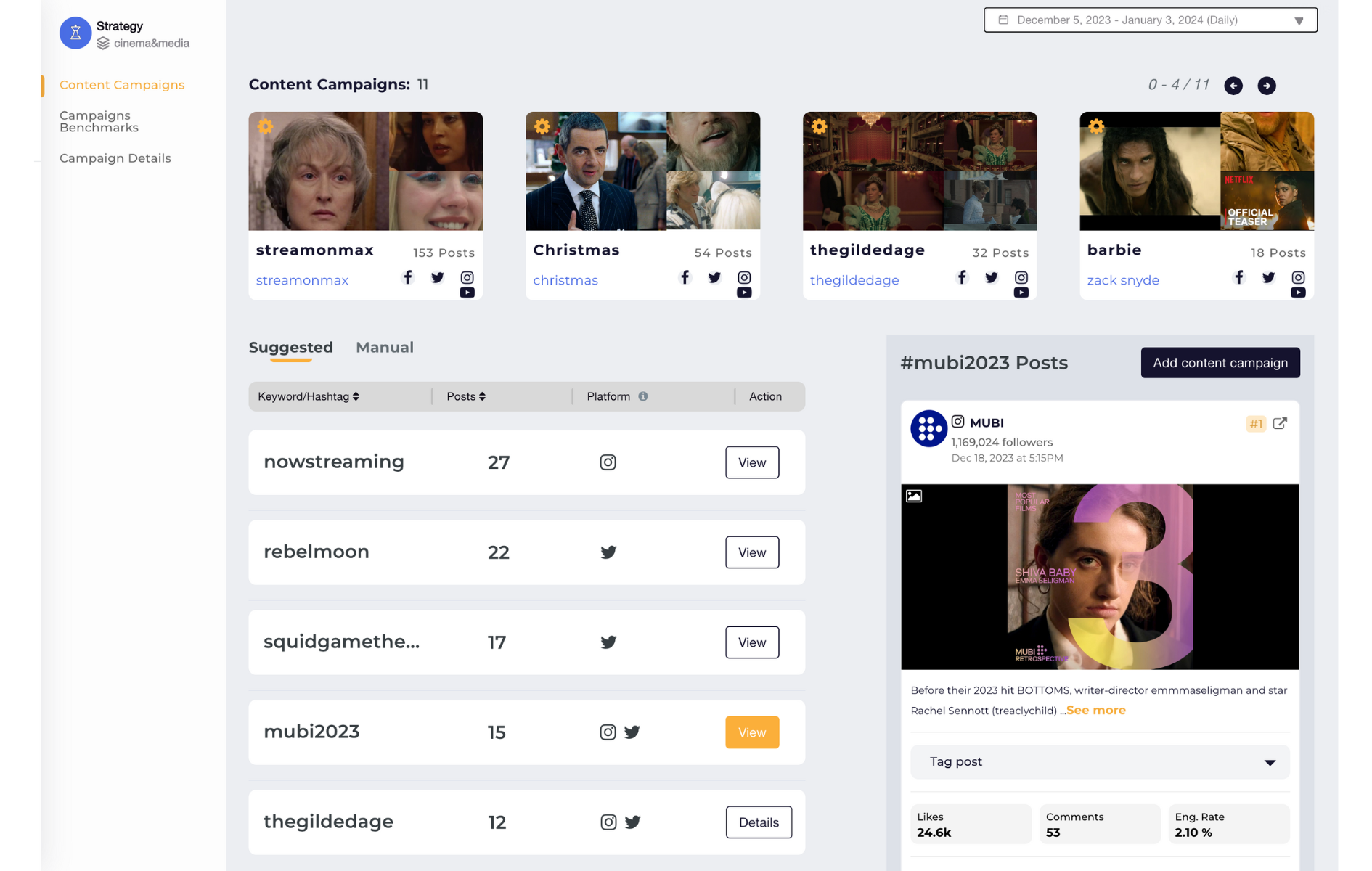Open Content Campaigns in sidebar
The width and height of the screenshot is (1372, 871).
tap(122, 85)
